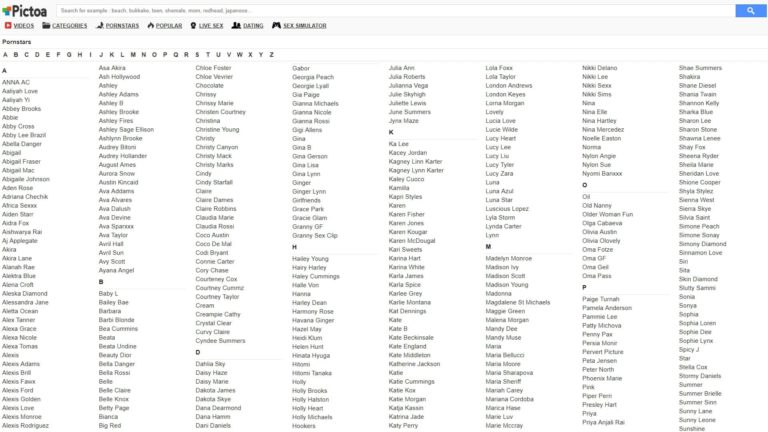The height and width of the screenshot is (432, 768).
Task: Jump to letter A in alphabet index
Action: [4, 55]
